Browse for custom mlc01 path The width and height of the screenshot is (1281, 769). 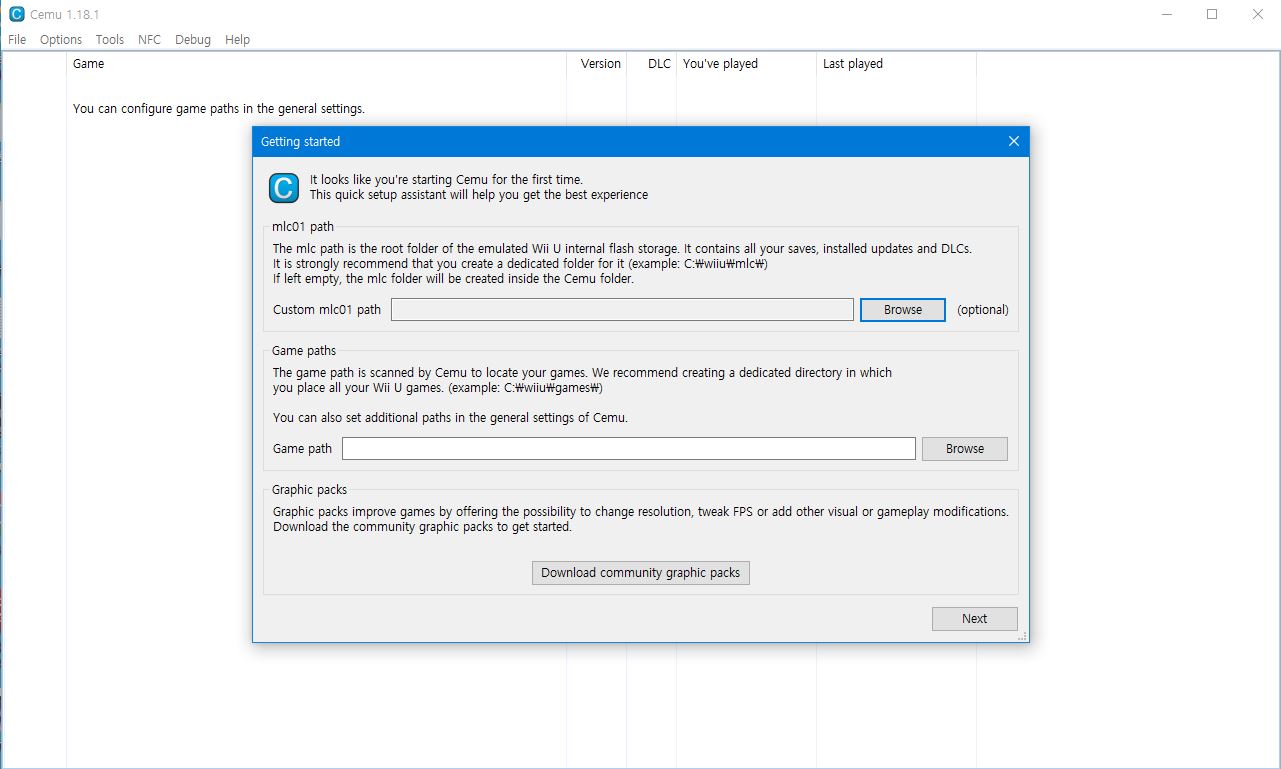(x=903, y=310)
